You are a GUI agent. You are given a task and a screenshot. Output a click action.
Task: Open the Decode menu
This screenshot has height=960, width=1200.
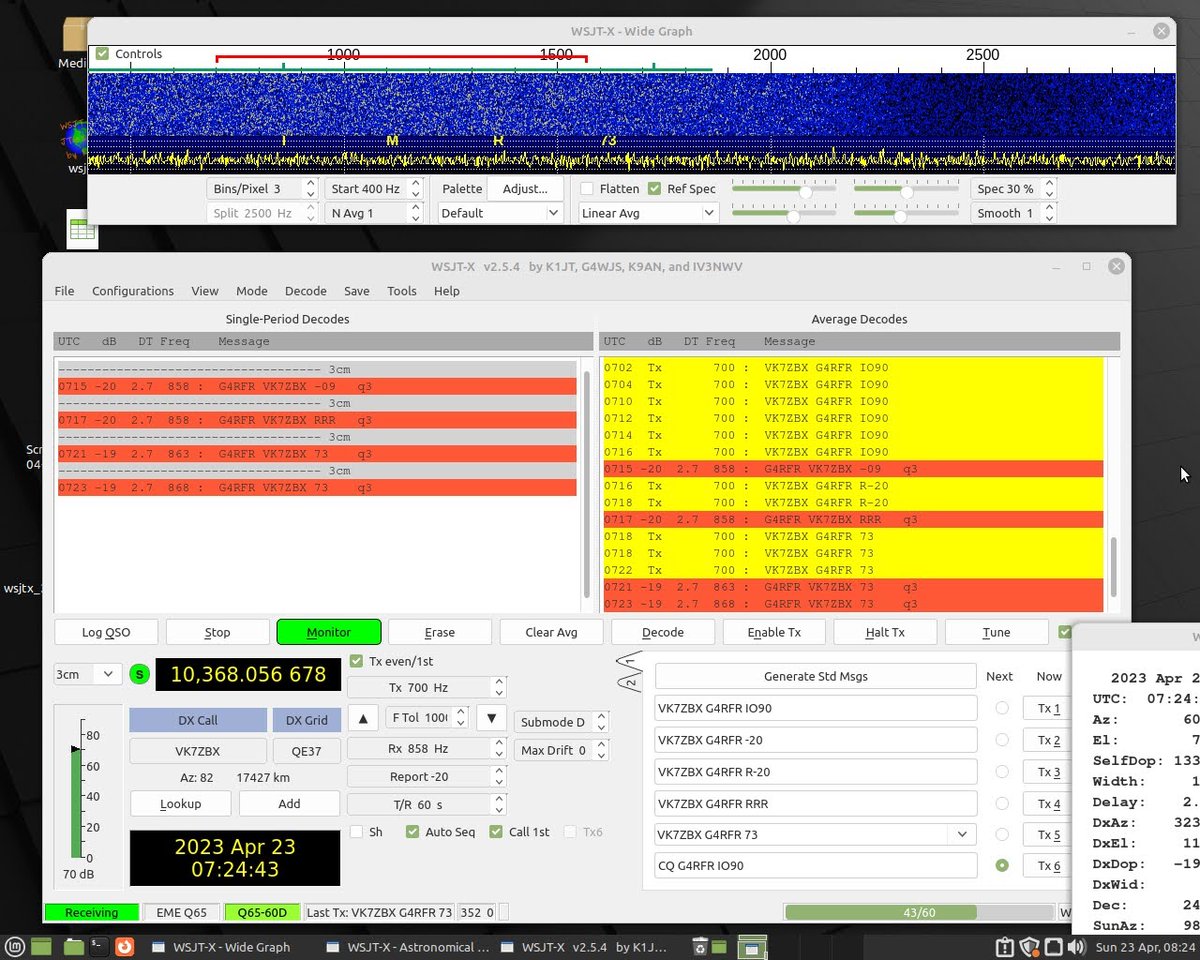pyautogui.click(x=306, y=291)
